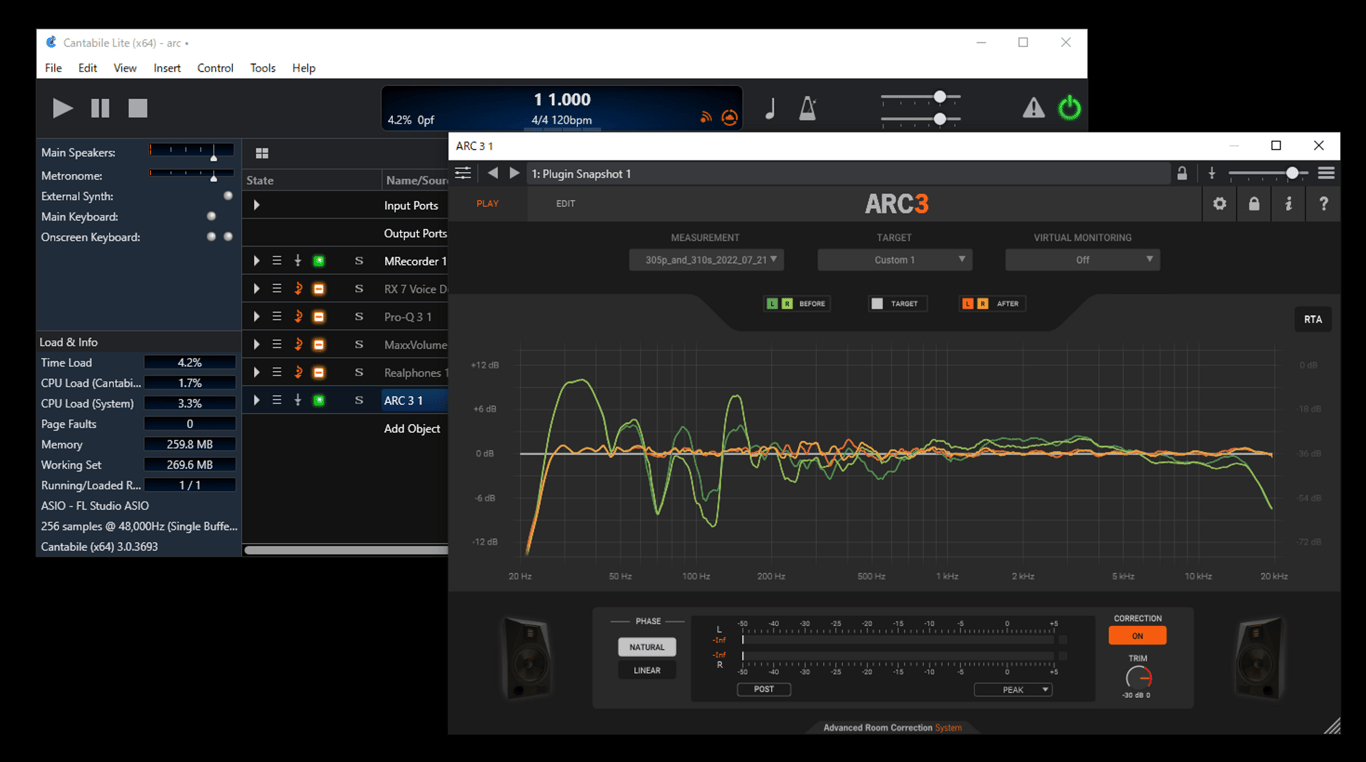Screen dimensions: 1366x762
Task: Toggle the AFTER curve display
Action: coord(992,304)
